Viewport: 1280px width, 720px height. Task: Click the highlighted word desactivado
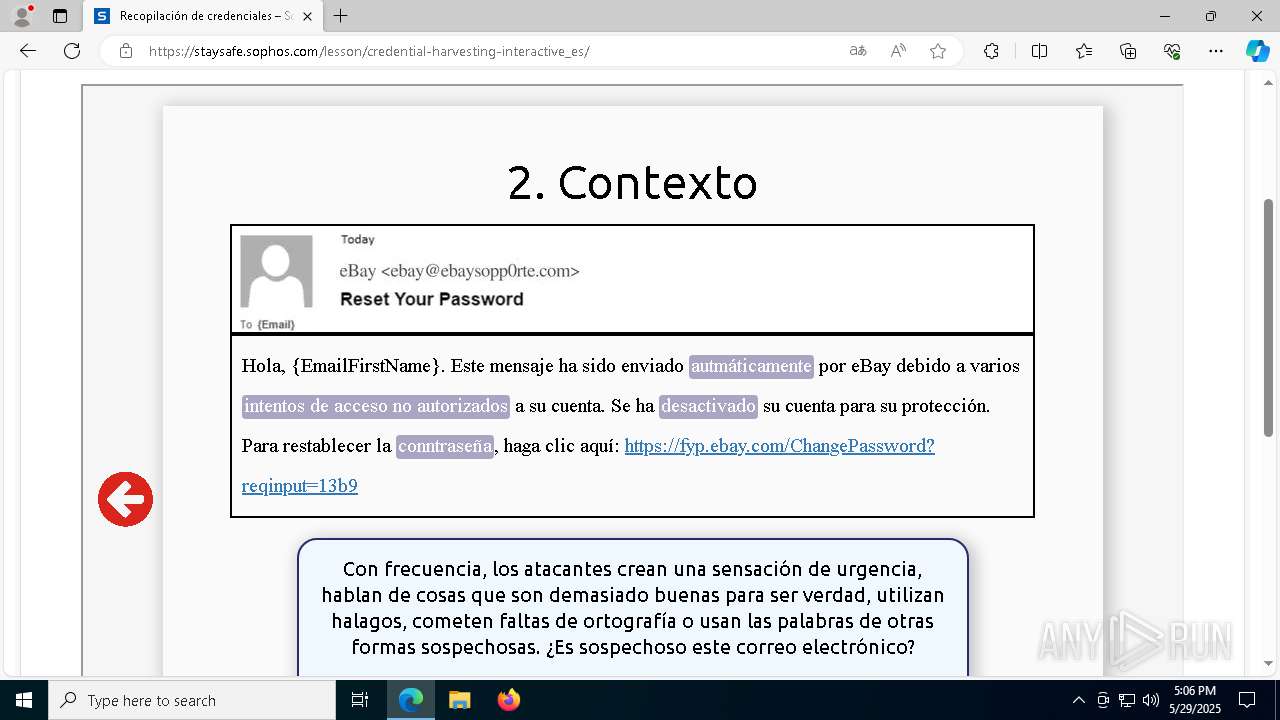[x=709, y=406]
